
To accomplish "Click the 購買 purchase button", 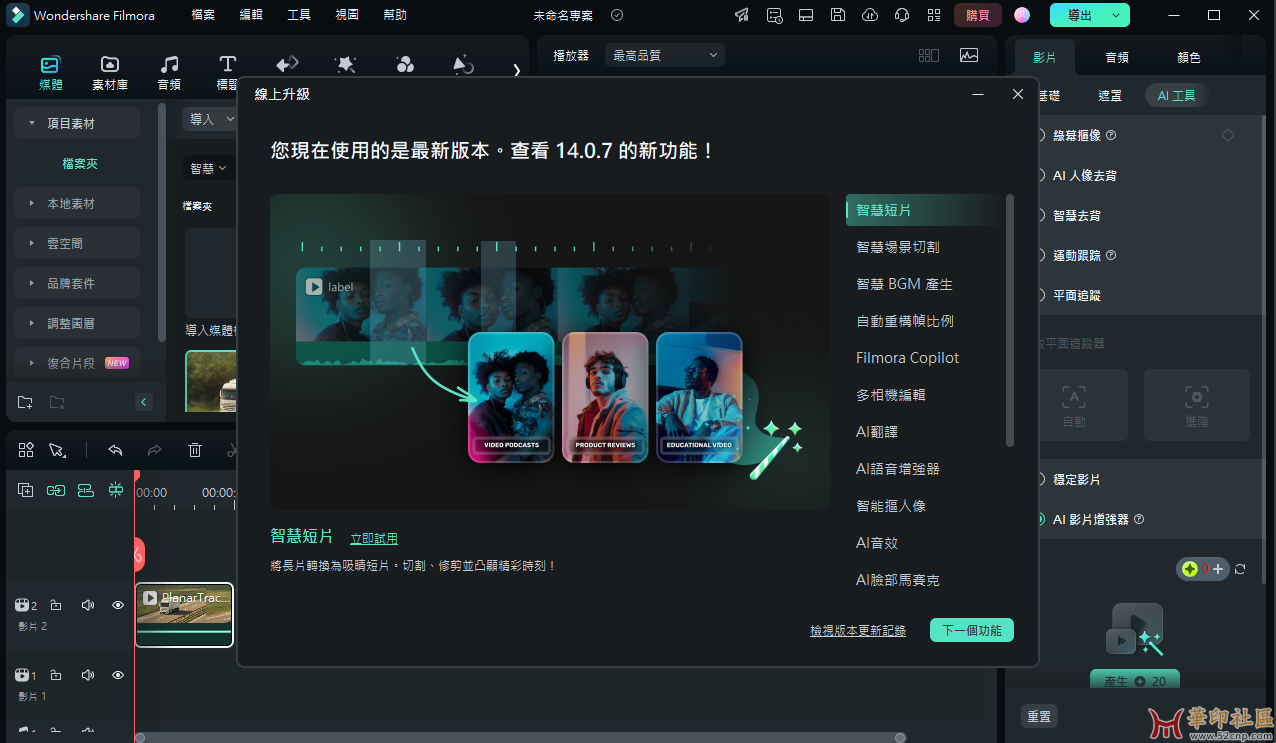I will click(x=978, y=15).
